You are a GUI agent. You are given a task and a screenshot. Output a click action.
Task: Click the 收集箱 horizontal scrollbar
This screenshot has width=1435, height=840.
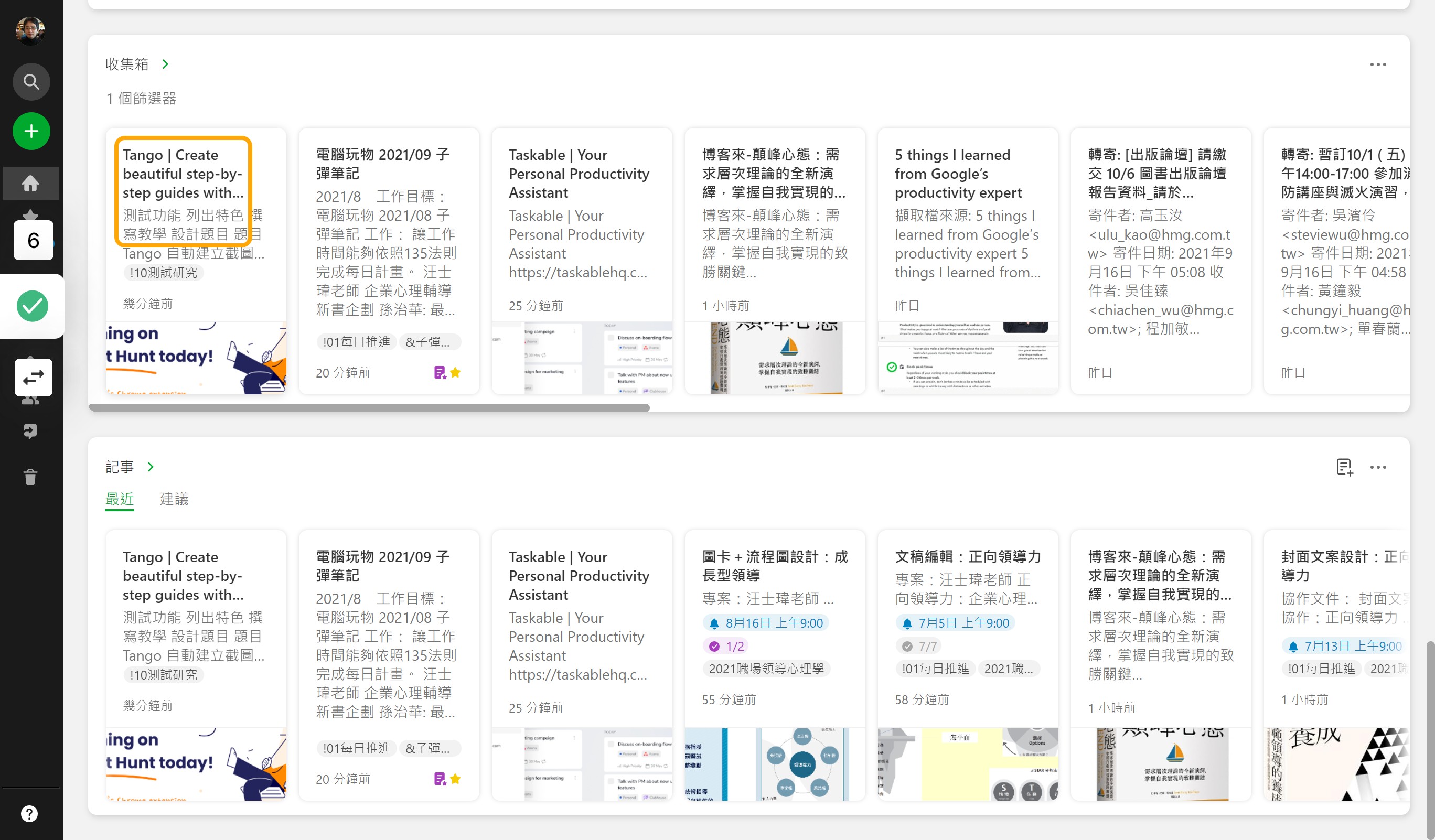coord(369,407)
